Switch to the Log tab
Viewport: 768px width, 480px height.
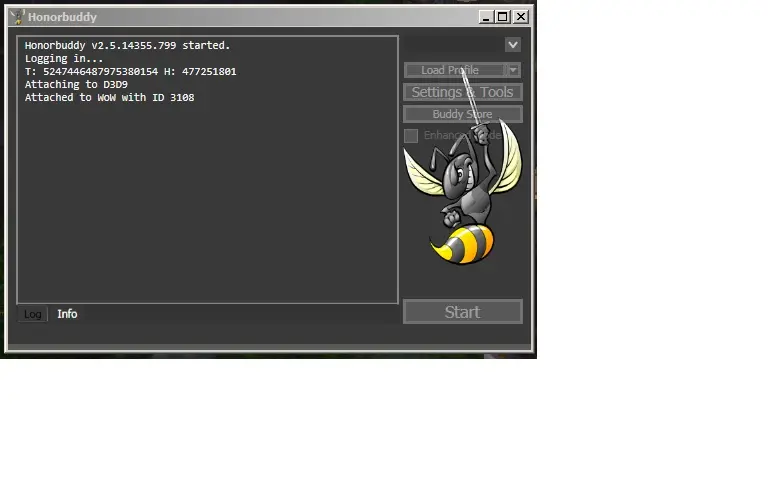pyautogui.click(x=33, y=314)
